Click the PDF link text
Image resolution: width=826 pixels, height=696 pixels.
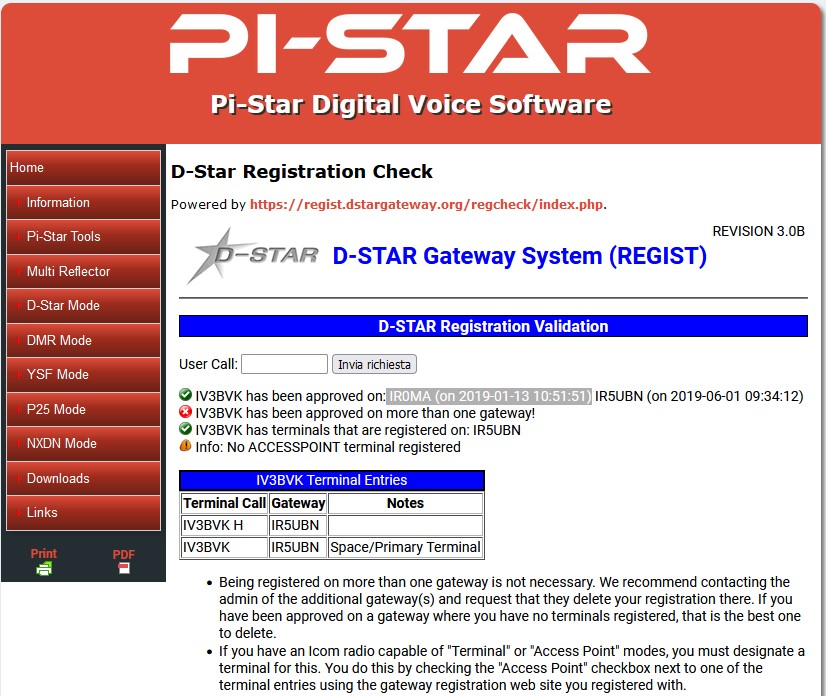124,554
